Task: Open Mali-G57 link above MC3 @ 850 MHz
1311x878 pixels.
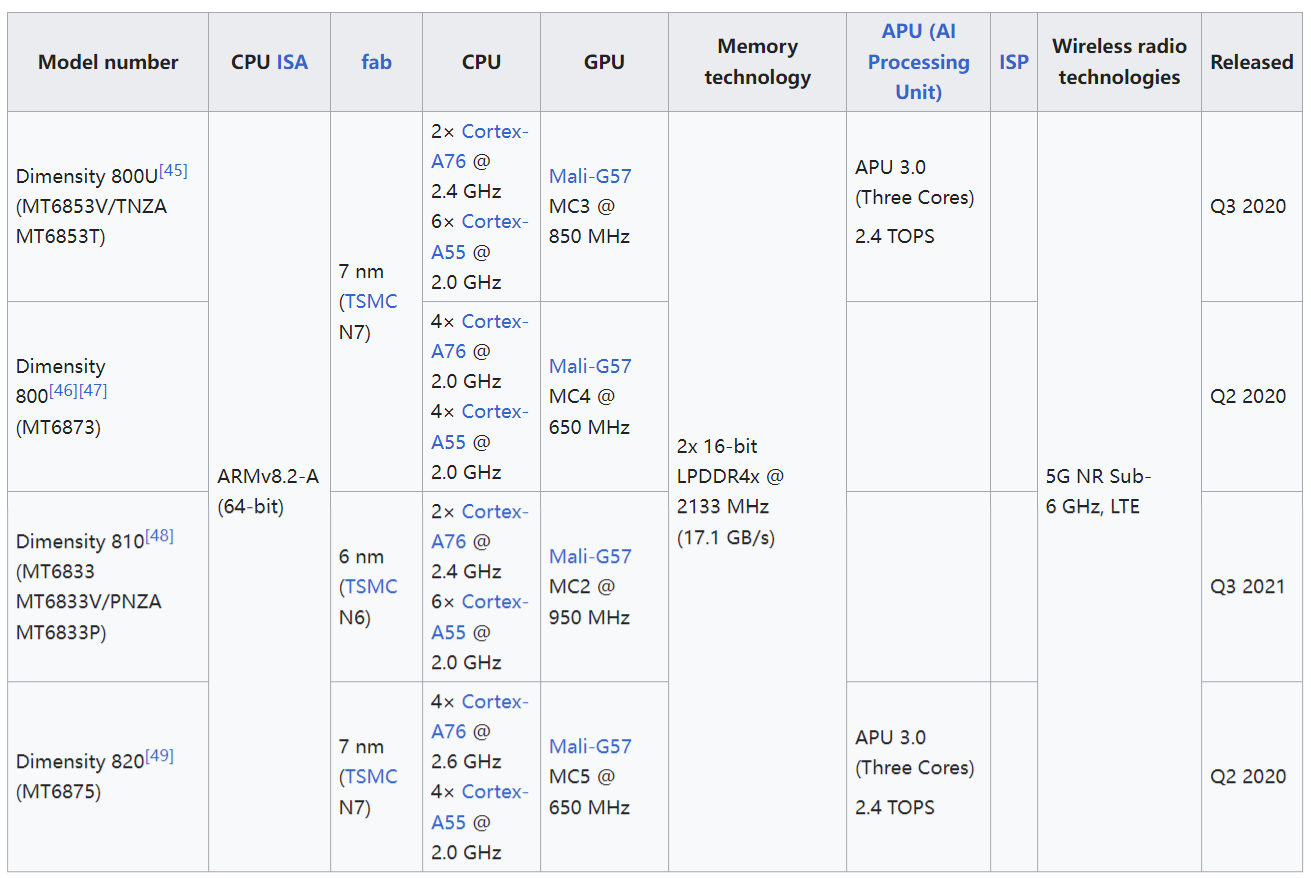Action: pyautogui.click(x=590, y=176)
